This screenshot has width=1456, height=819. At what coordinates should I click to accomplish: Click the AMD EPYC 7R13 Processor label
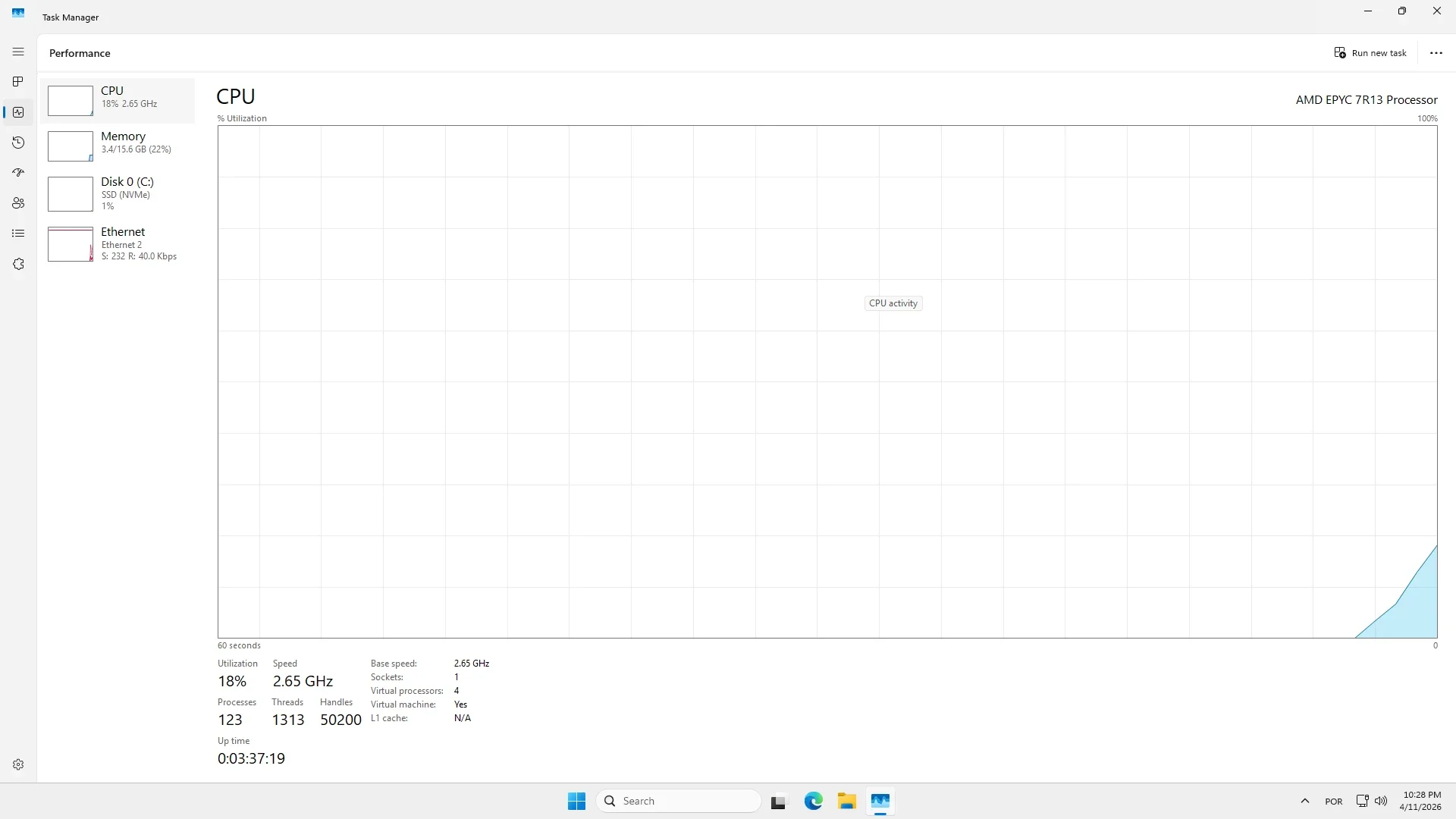click(x=1367, y=100)
